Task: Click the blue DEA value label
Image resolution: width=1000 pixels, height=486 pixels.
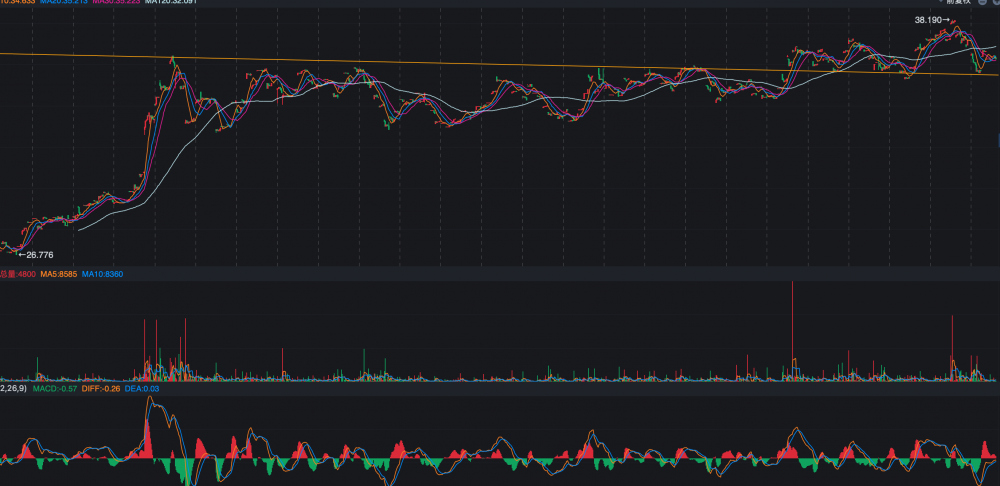Action: point(142,388)
